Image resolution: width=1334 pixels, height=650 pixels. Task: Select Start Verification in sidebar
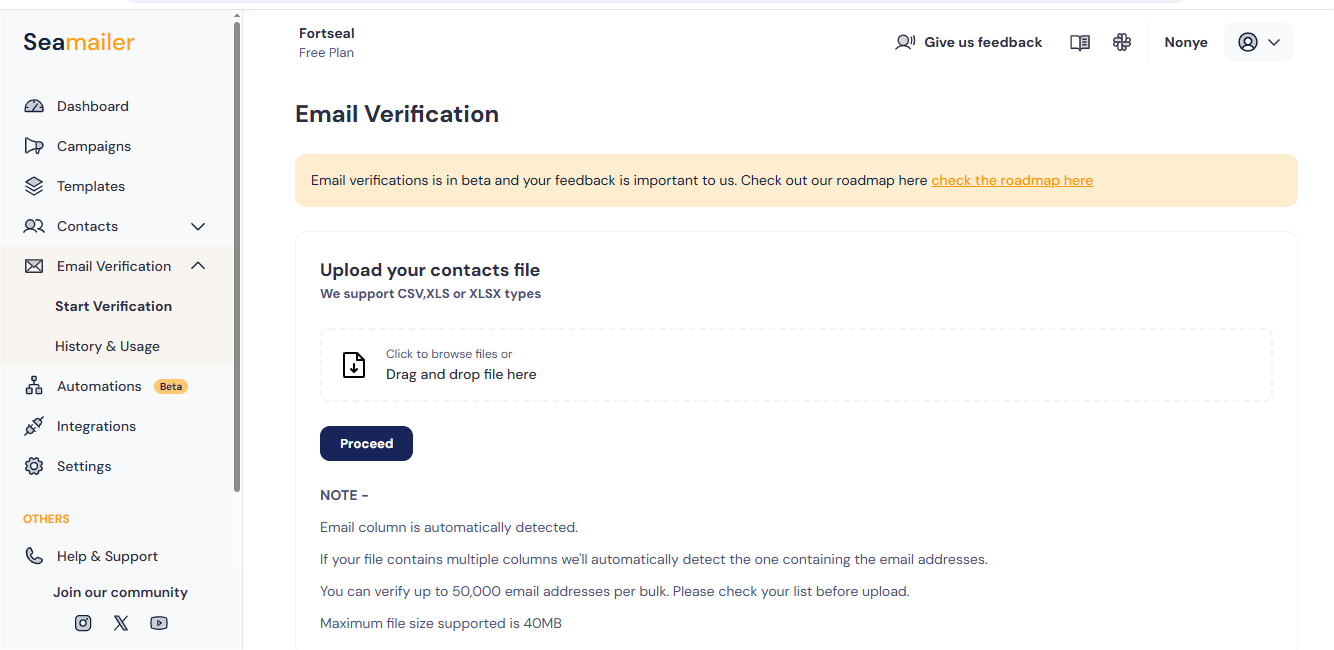point(114,306)
